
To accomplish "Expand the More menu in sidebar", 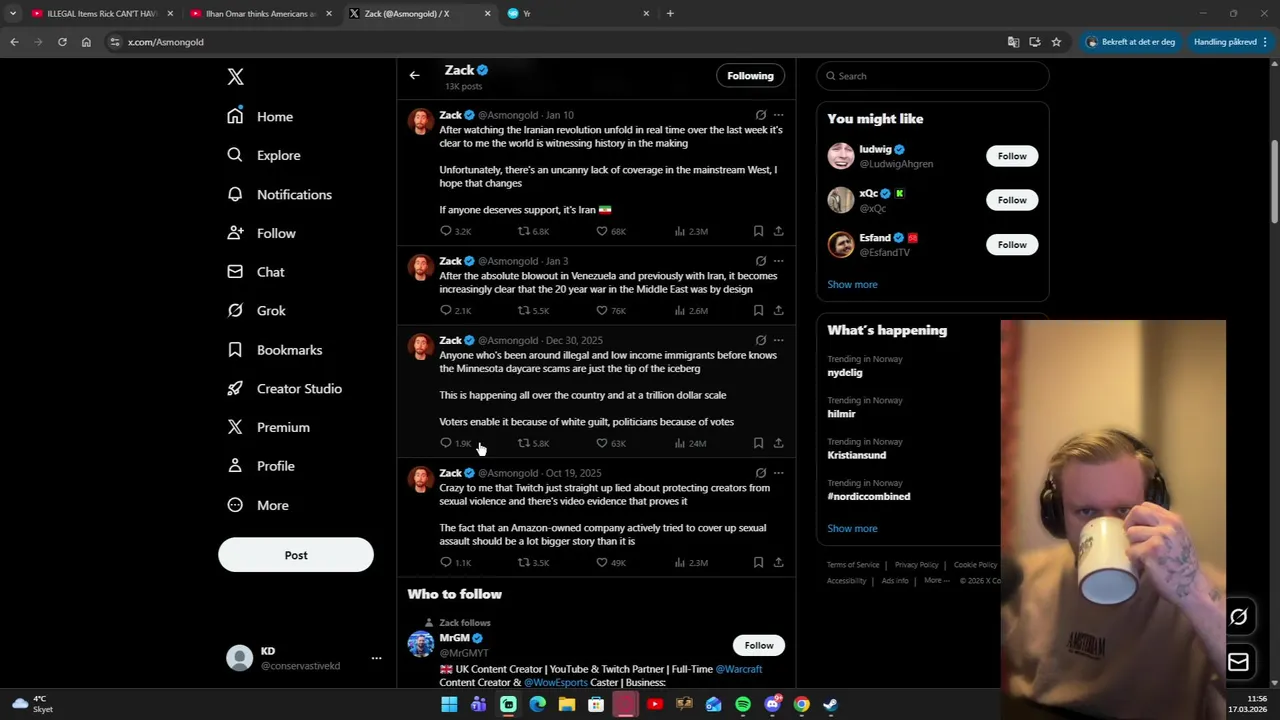I will [258, 505].
